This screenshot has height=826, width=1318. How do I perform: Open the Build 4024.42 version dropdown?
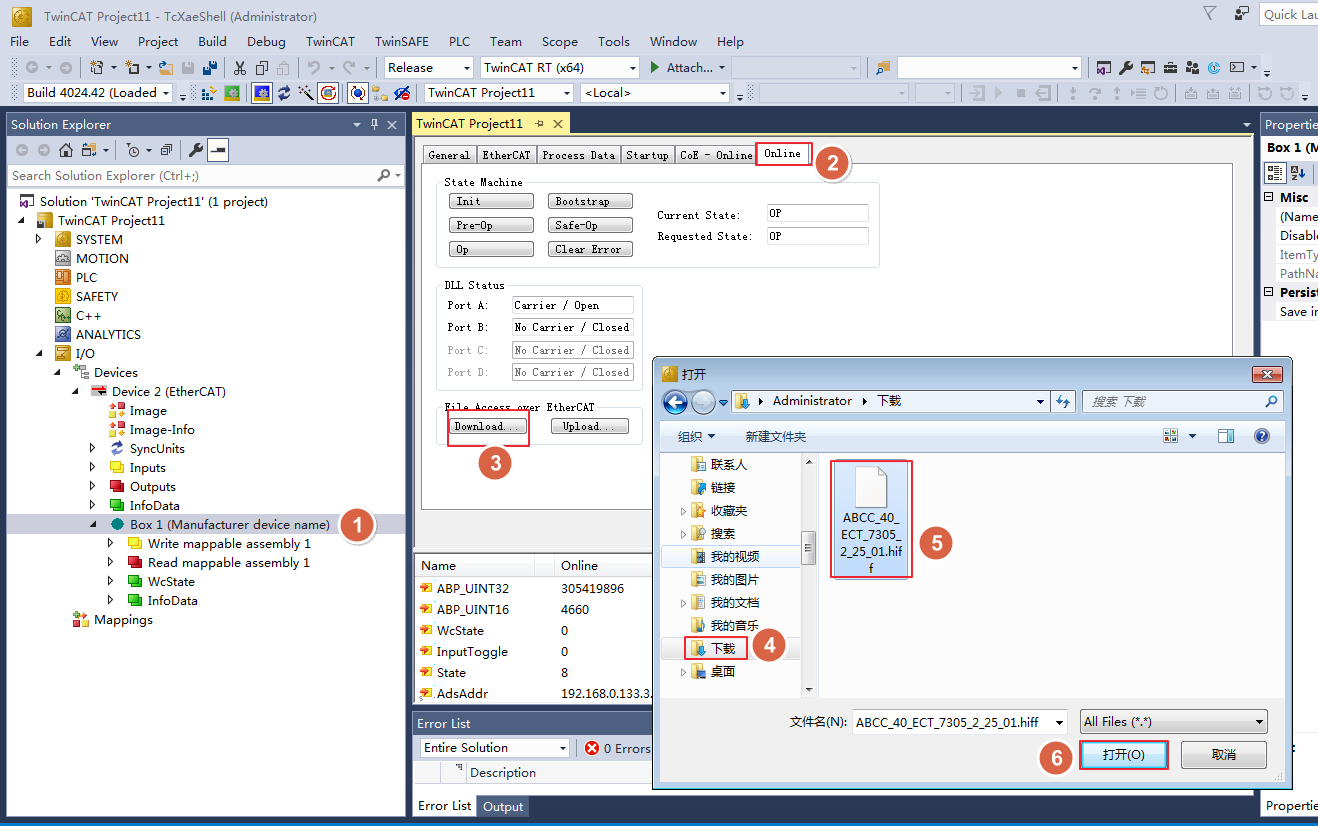point(97,93)
